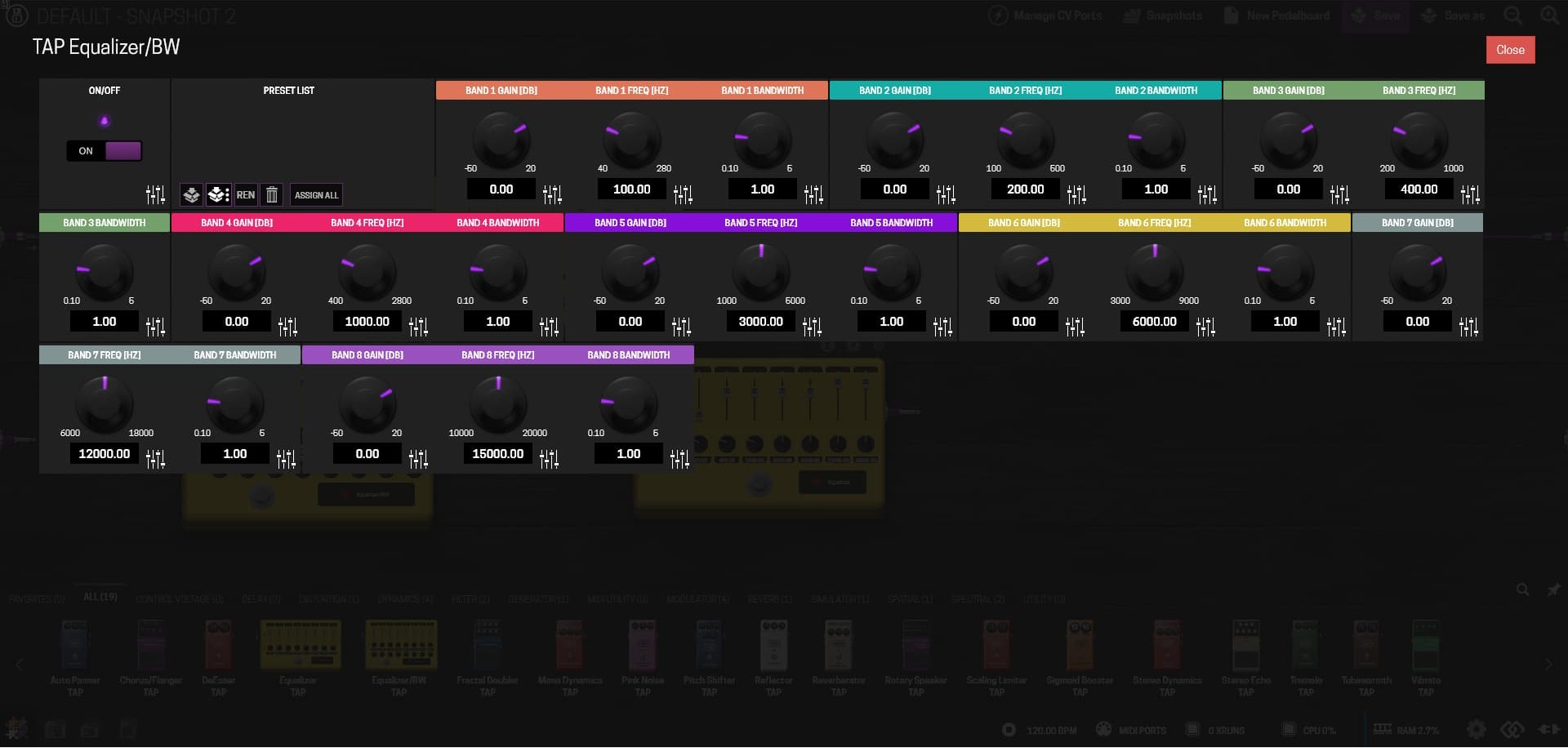
Task: Open assignment icon for Band 8 Freq
Action: point(549,459)
